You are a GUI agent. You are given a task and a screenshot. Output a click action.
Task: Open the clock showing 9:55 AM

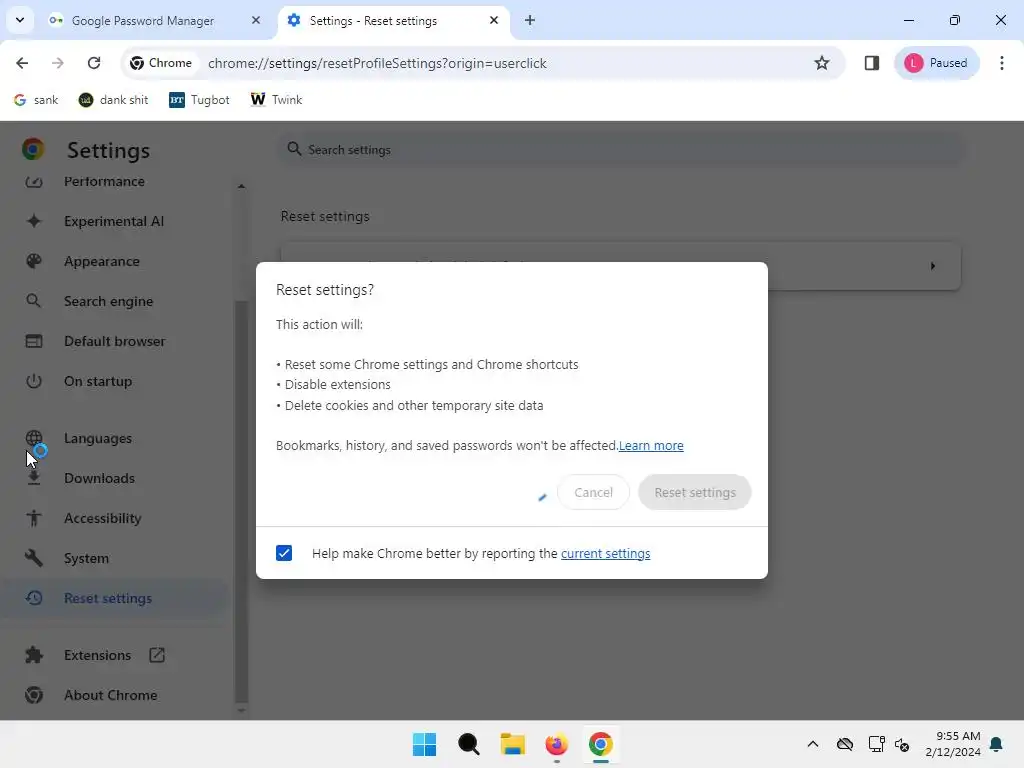[953, 744]
